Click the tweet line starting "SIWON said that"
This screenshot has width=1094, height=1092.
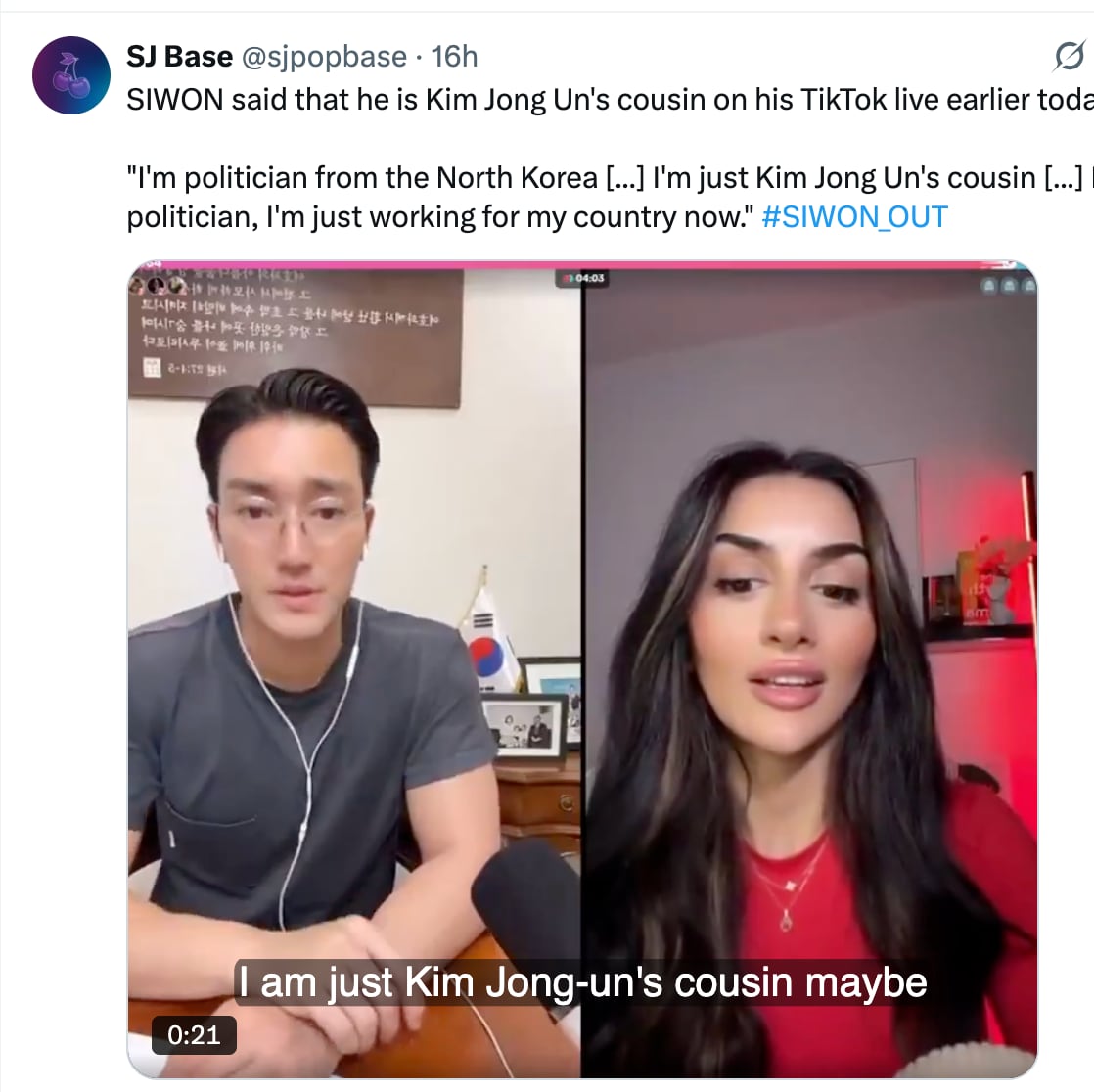coord(610,100)
